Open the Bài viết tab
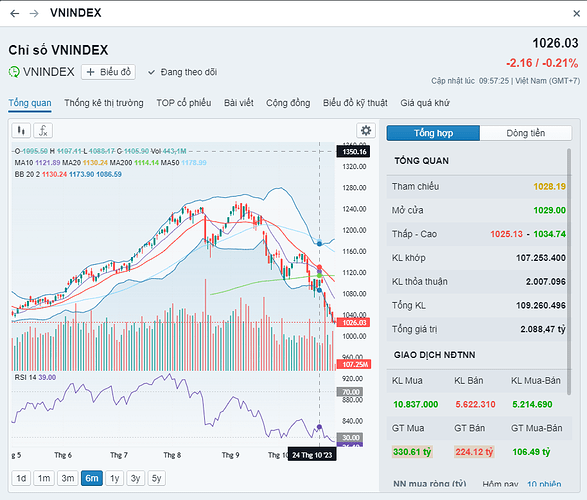 (239, 103)
